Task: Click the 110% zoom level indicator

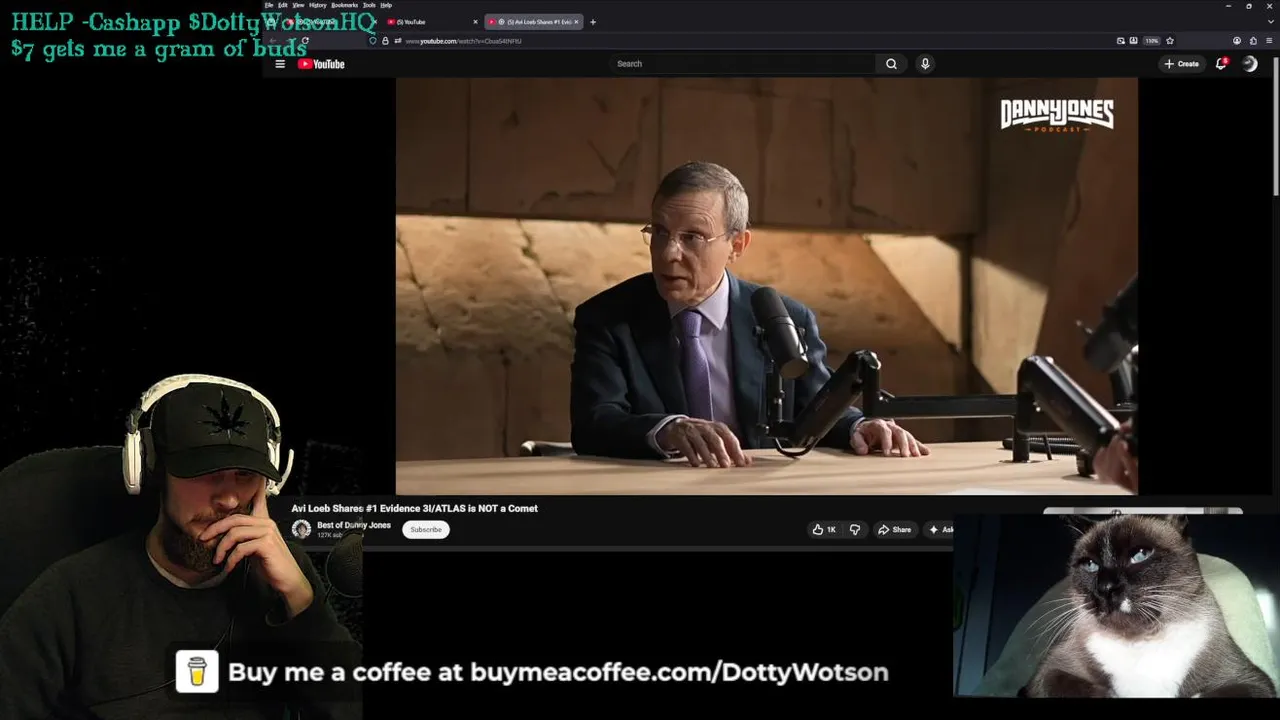Action: tap(1152, 41)
